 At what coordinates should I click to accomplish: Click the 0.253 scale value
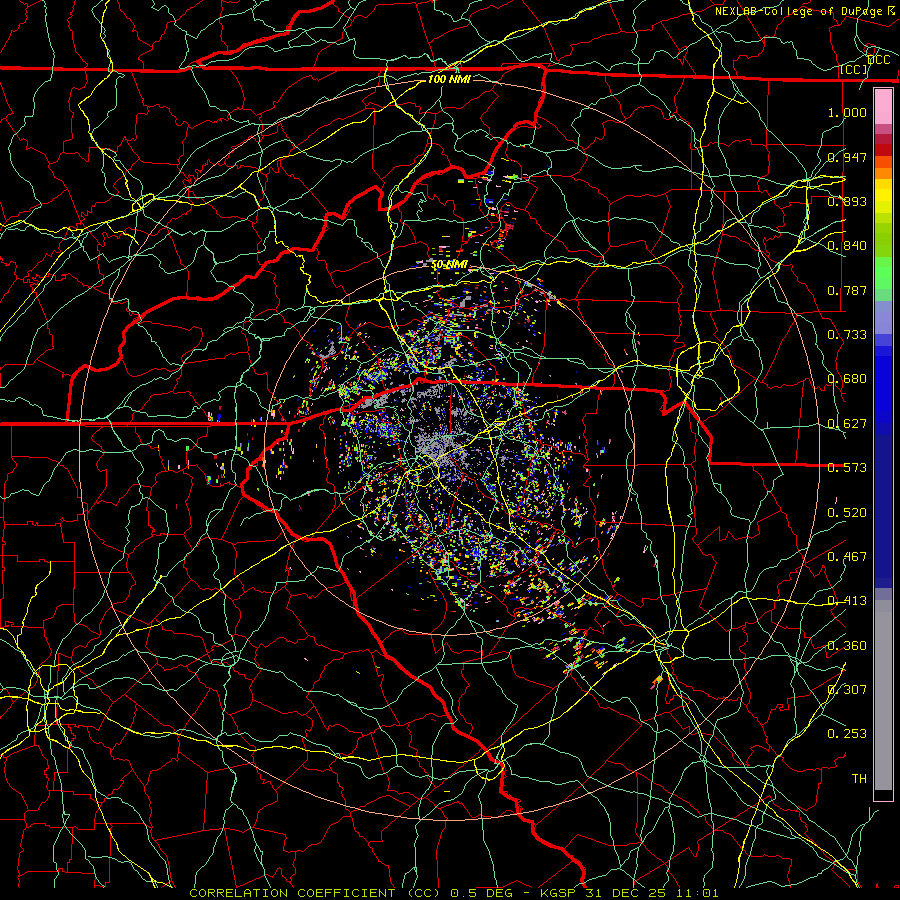pos(847,734)
